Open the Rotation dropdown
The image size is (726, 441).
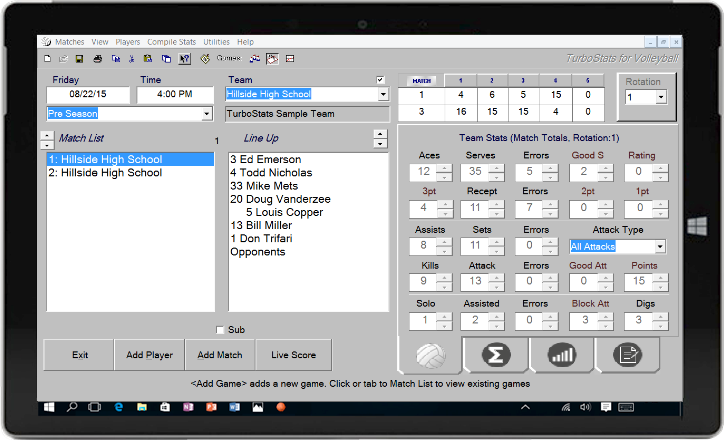tap(661, 97)
